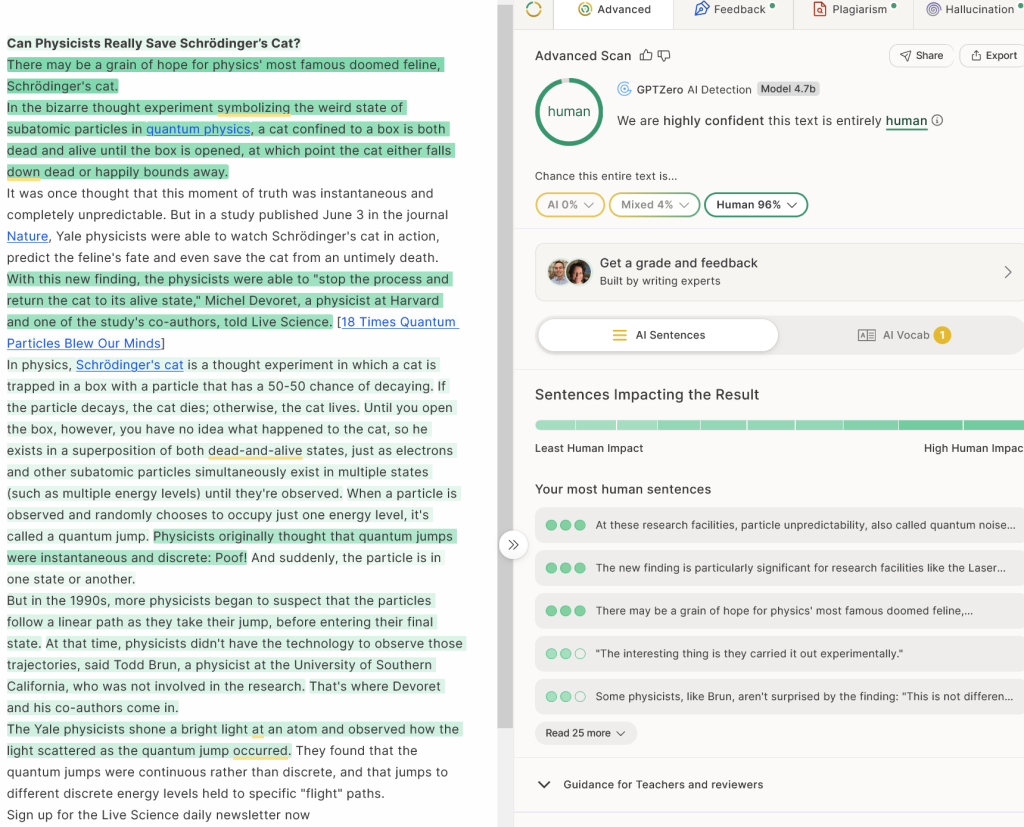
Task: Select sentence 'Some physicists, like Brun, aren't surprised'
Action: coord(779,696)
